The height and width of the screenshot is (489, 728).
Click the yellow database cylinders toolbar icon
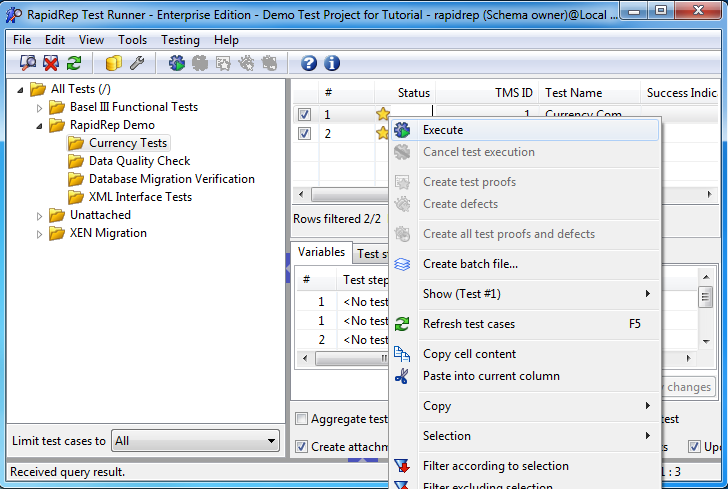coord(113,63)
